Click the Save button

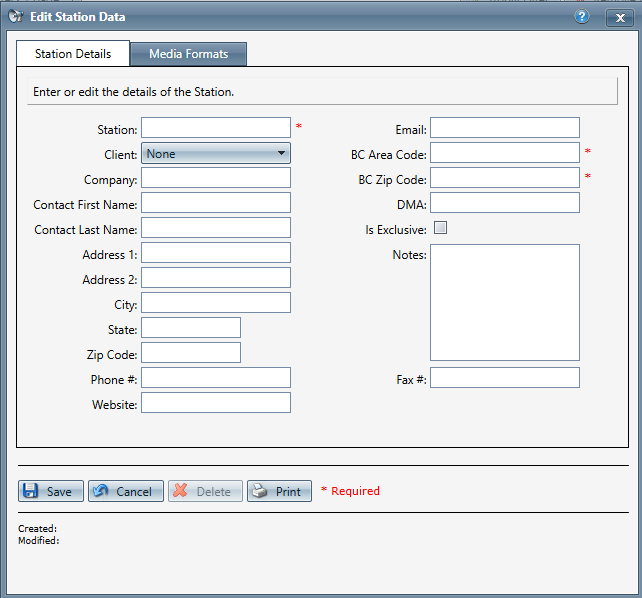pyautogui.click(x=51, y=491)
